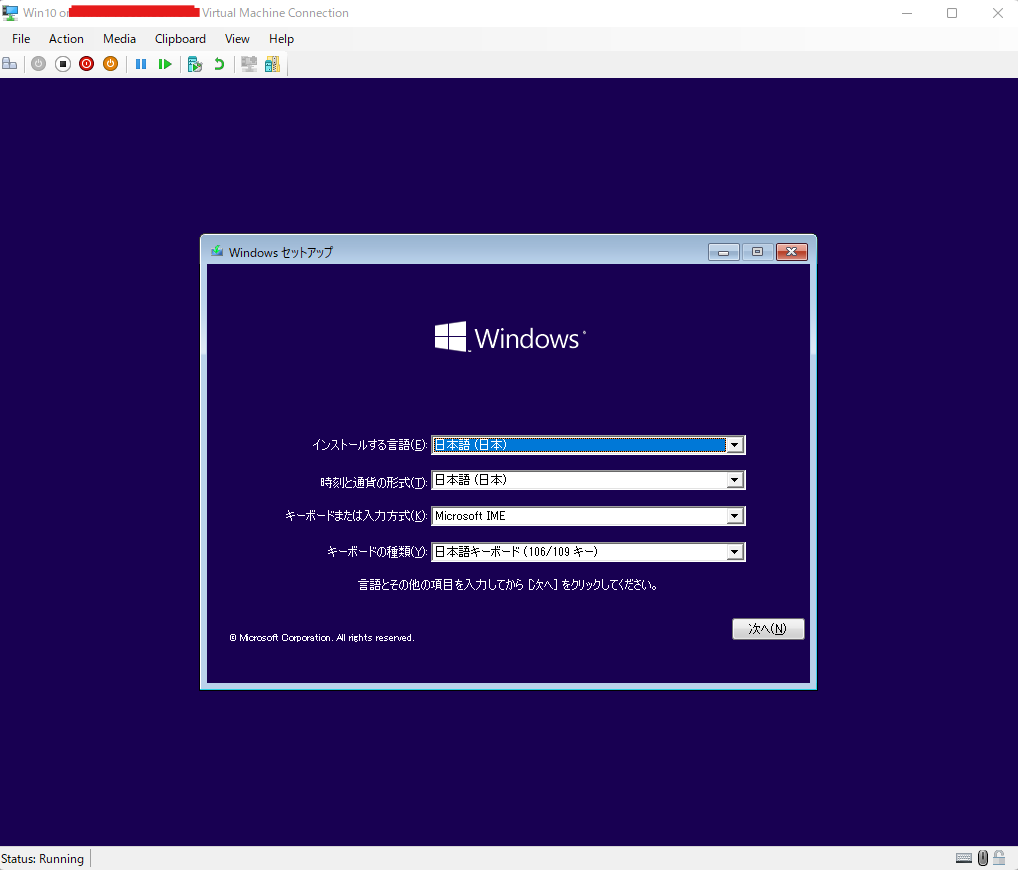Send Ctrl+Alt+Delete via the toolbar keys icon
Screen dimensions: 1018x870
pos(10,64)
